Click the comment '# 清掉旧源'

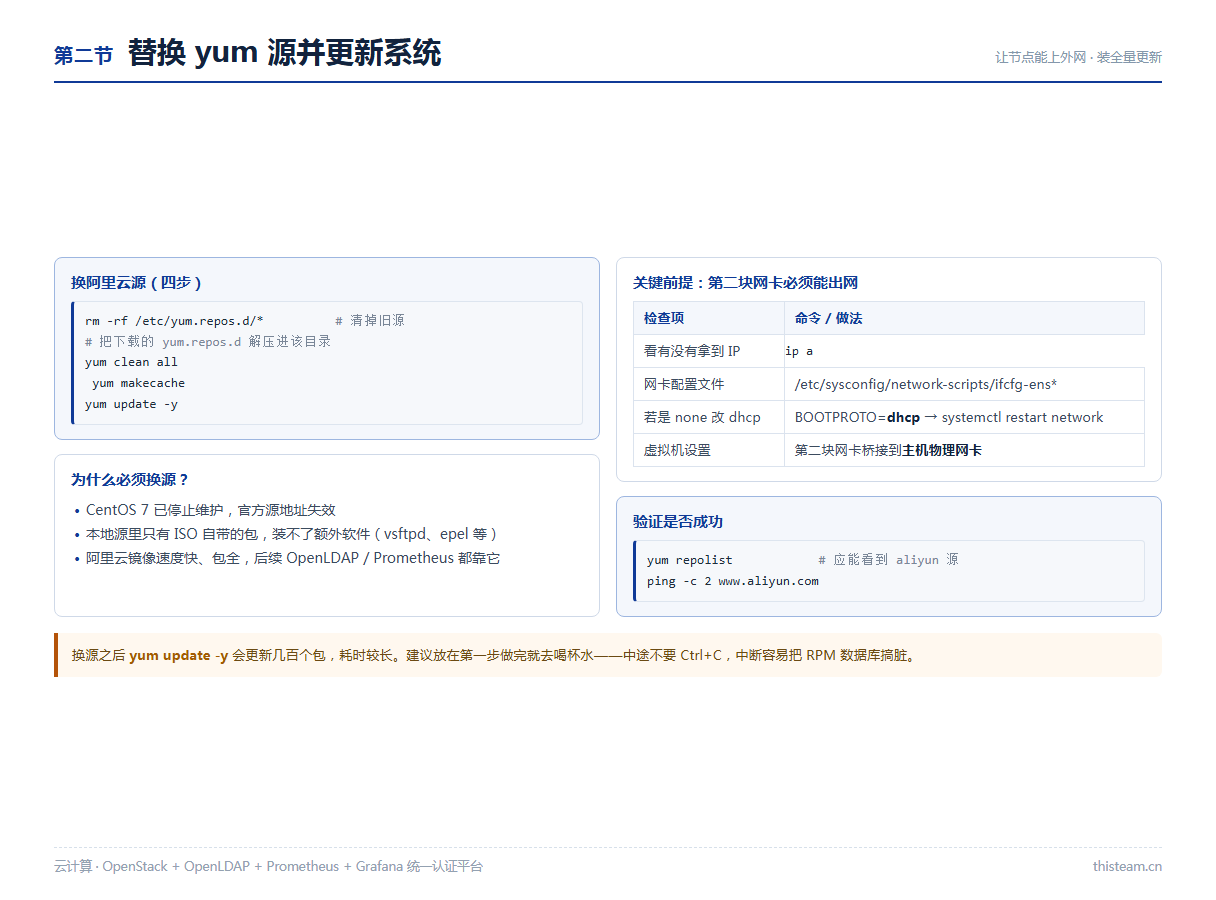coord(370,320)
